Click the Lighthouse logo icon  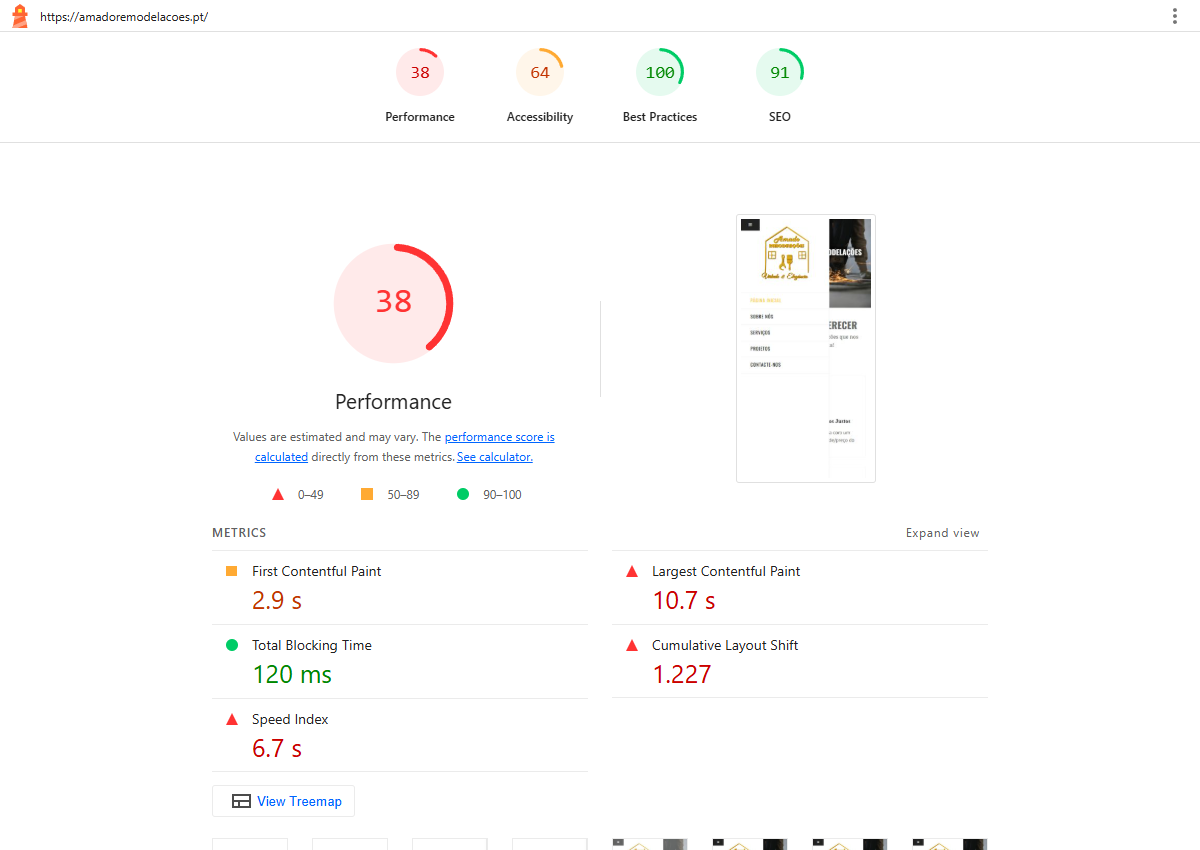(19, 16)
